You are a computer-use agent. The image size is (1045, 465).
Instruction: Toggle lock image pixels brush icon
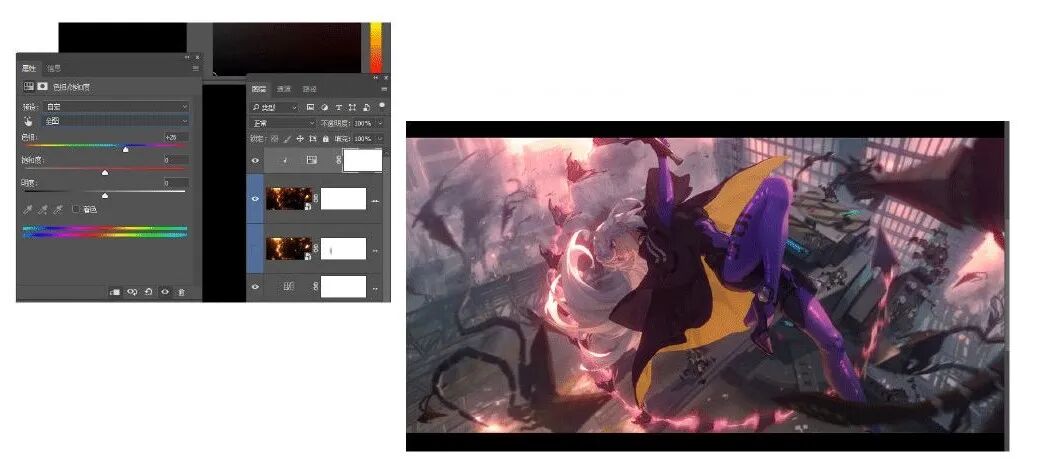pos(287,139)
